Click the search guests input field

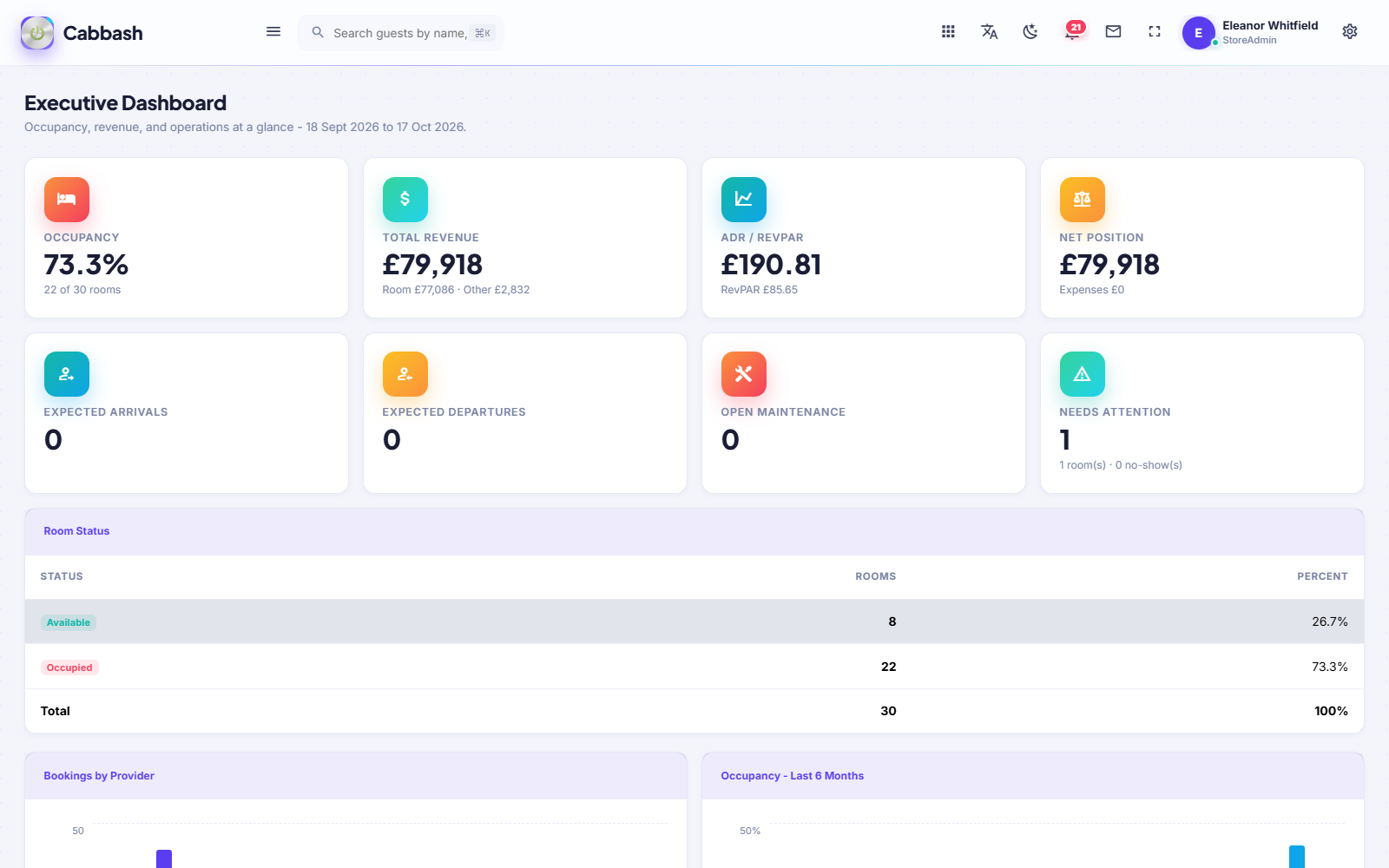[400, 33]
